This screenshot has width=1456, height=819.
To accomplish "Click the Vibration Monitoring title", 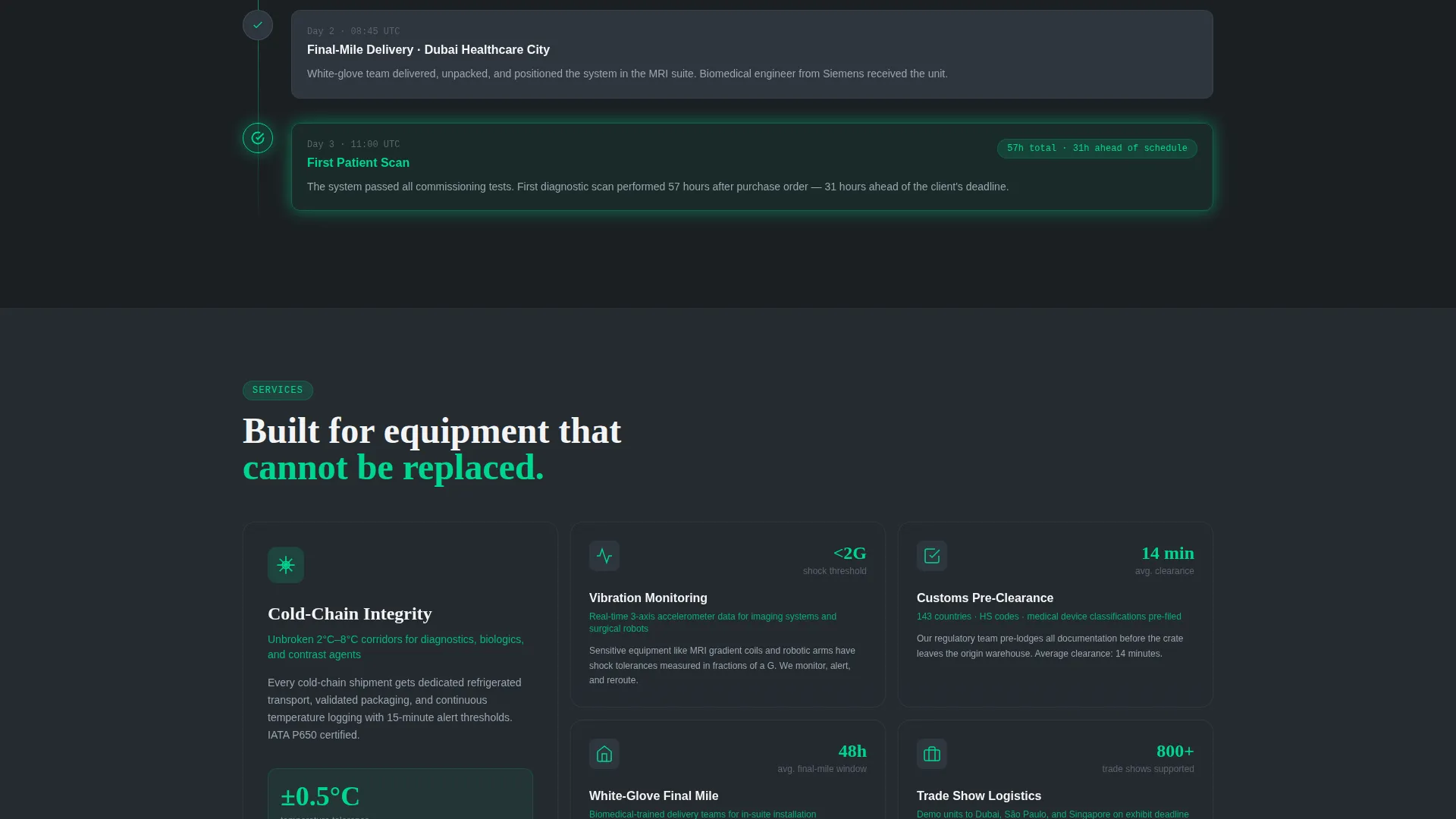I will click(648, 598).
